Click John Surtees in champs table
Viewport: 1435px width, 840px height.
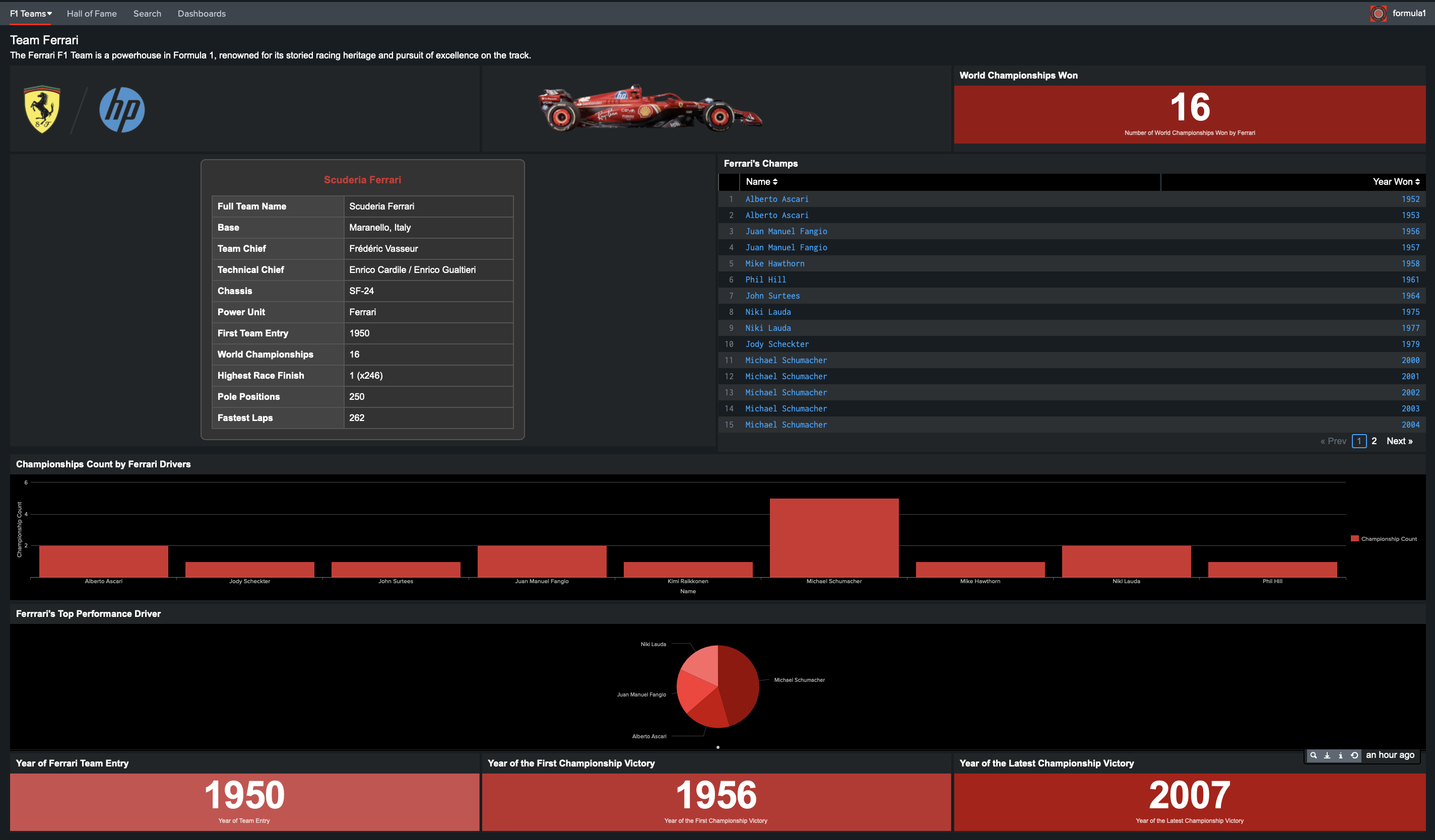pyautogui.click(x=772, y=296)
